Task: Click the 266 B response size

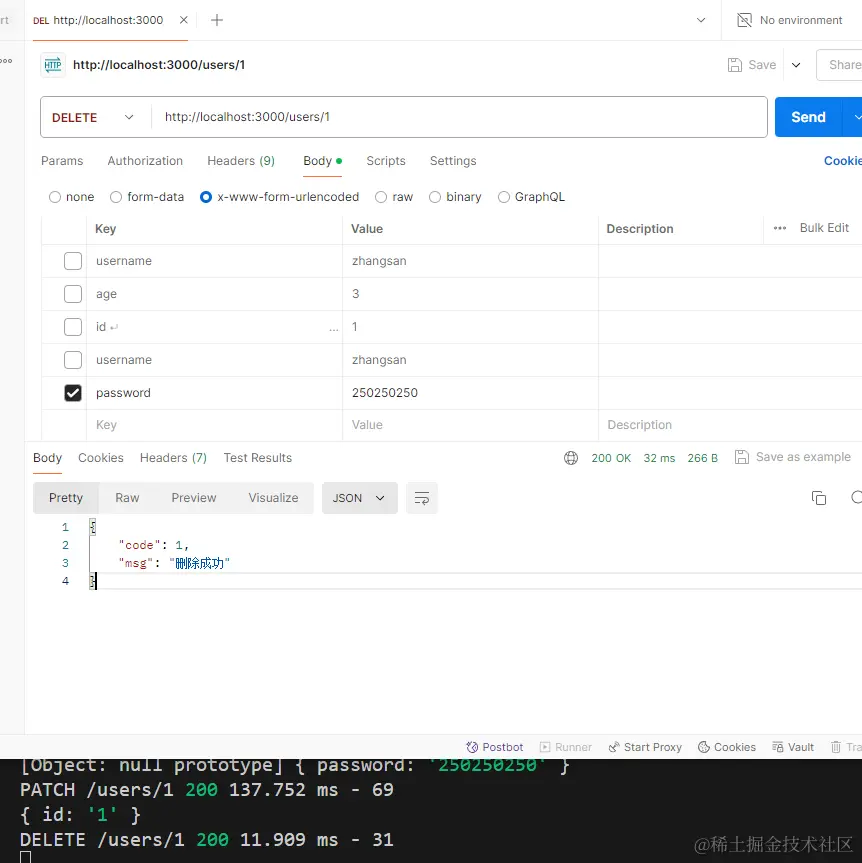Action: [702, 458]
